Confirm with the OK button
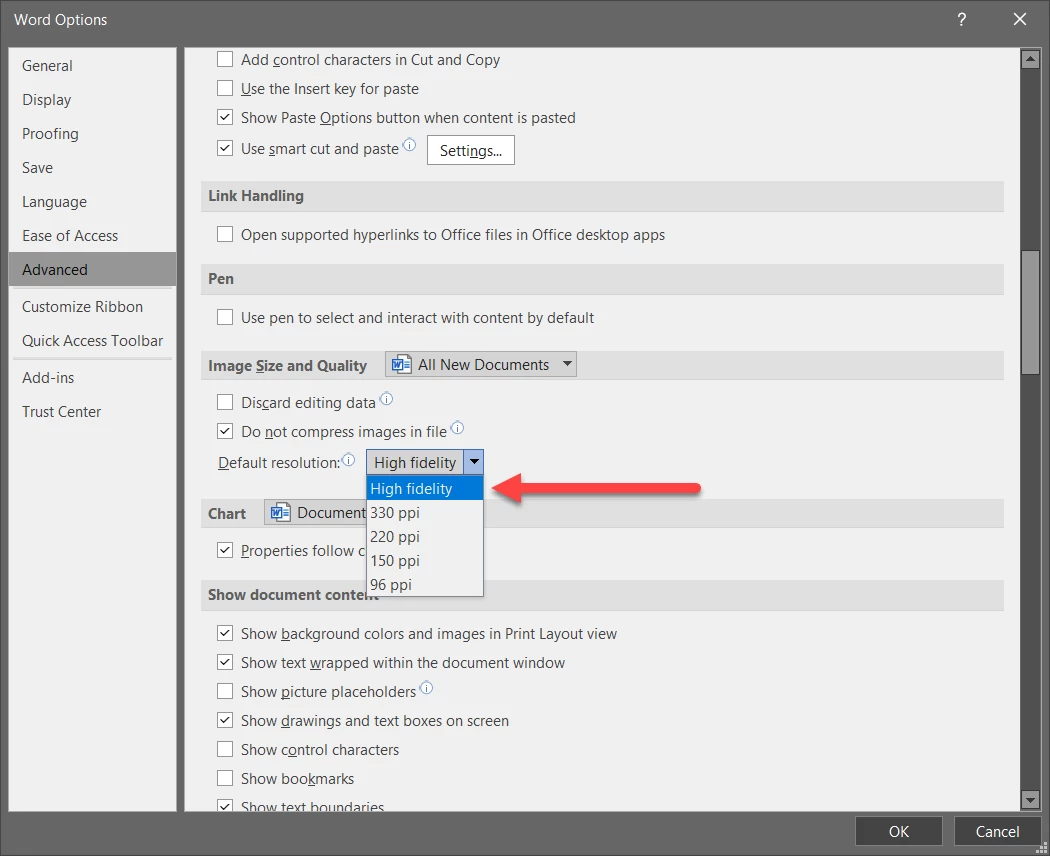 pyautogui.click(x=899, y=831)
